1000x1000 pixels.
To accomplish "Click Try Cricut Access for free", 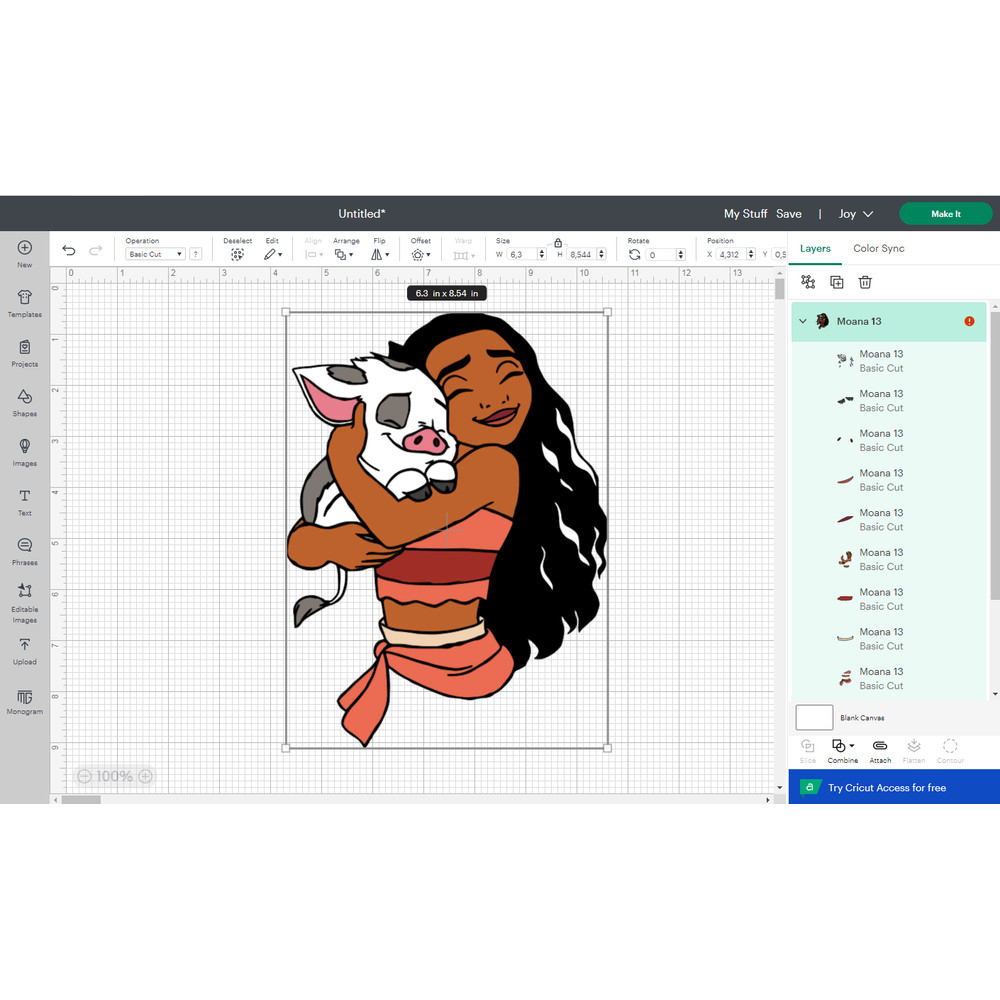I will coord(893,788).
